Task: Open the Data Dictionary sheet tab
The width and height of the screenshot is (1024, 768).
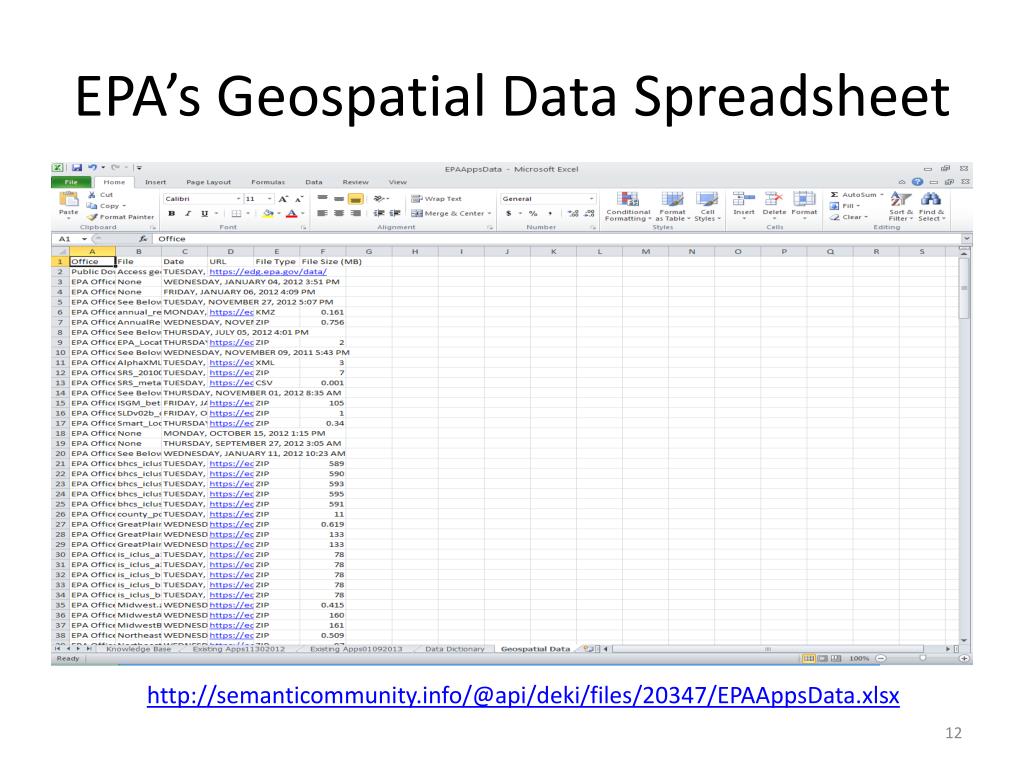Action: (x=455, y=649)
